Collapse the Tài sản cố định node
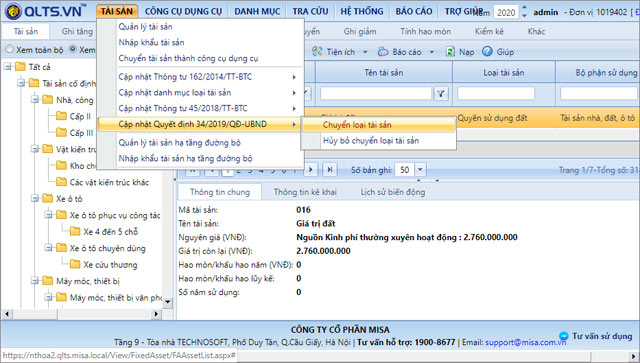This screenshot has height=363, width=640. pos(22,83)
